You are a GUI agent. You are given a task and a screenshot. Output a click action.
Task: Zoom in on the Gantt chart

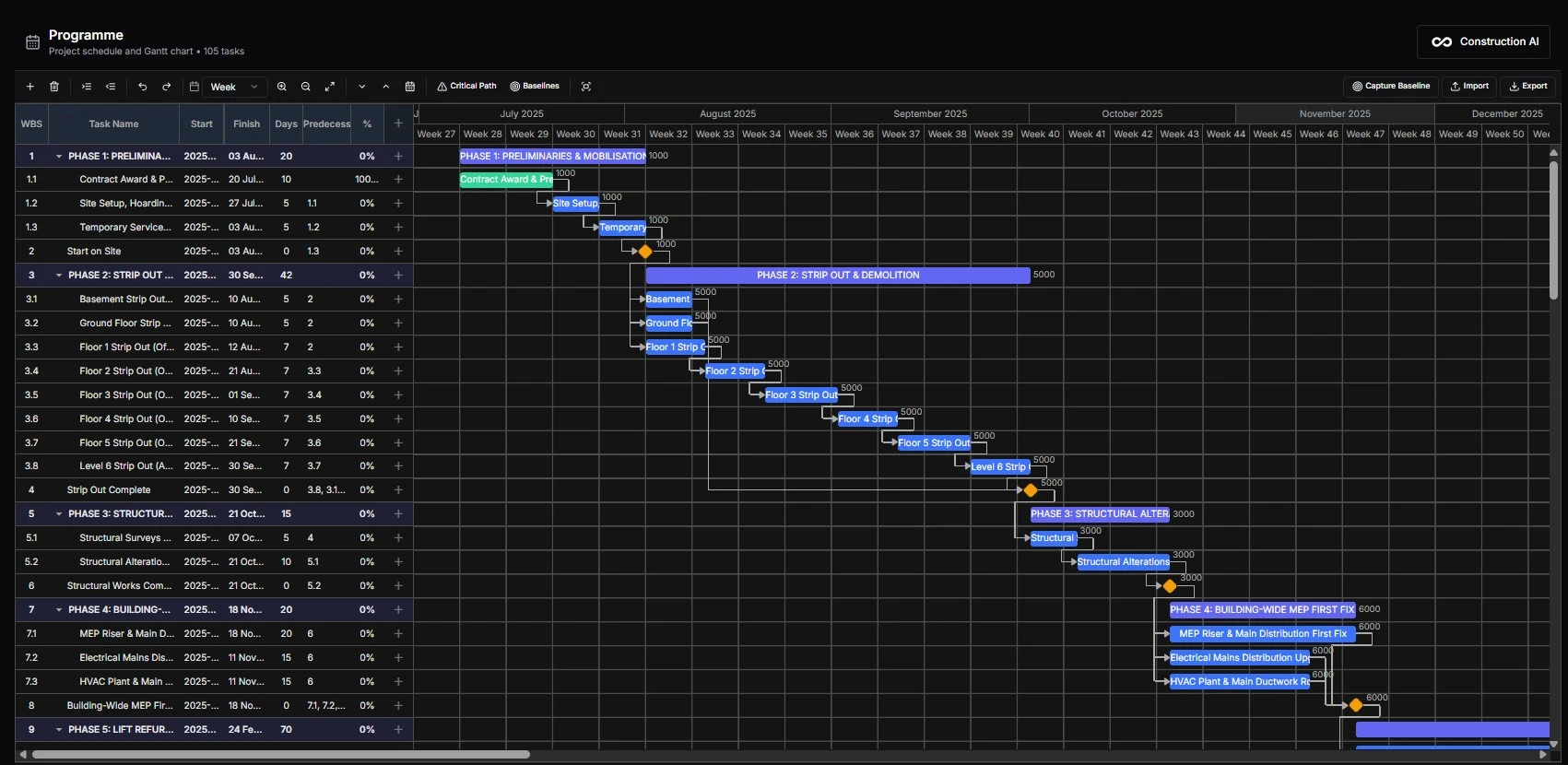click(282, 87)
